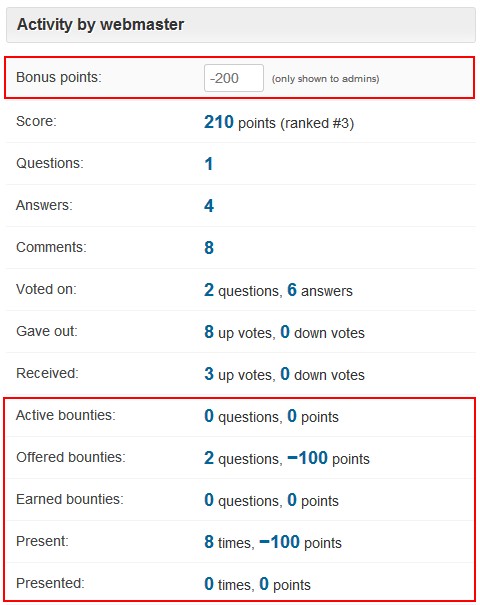Click Active bounties 0 questions value
480x605 pixels.
click(x=209, y=416)
